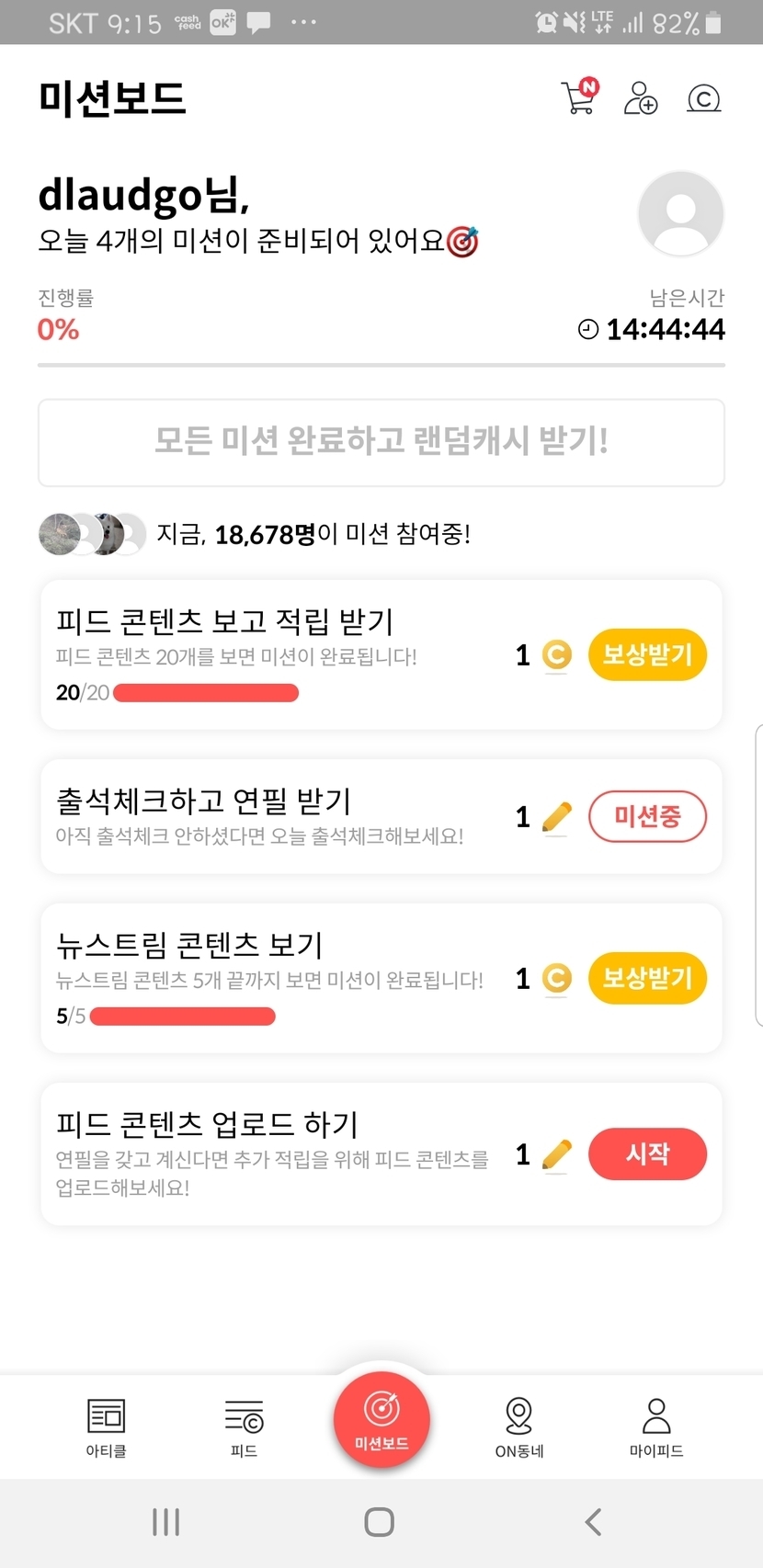Tap the 미션보드 center tab button
Viewport: 763px width, 1568px height.
point(381,1417)
